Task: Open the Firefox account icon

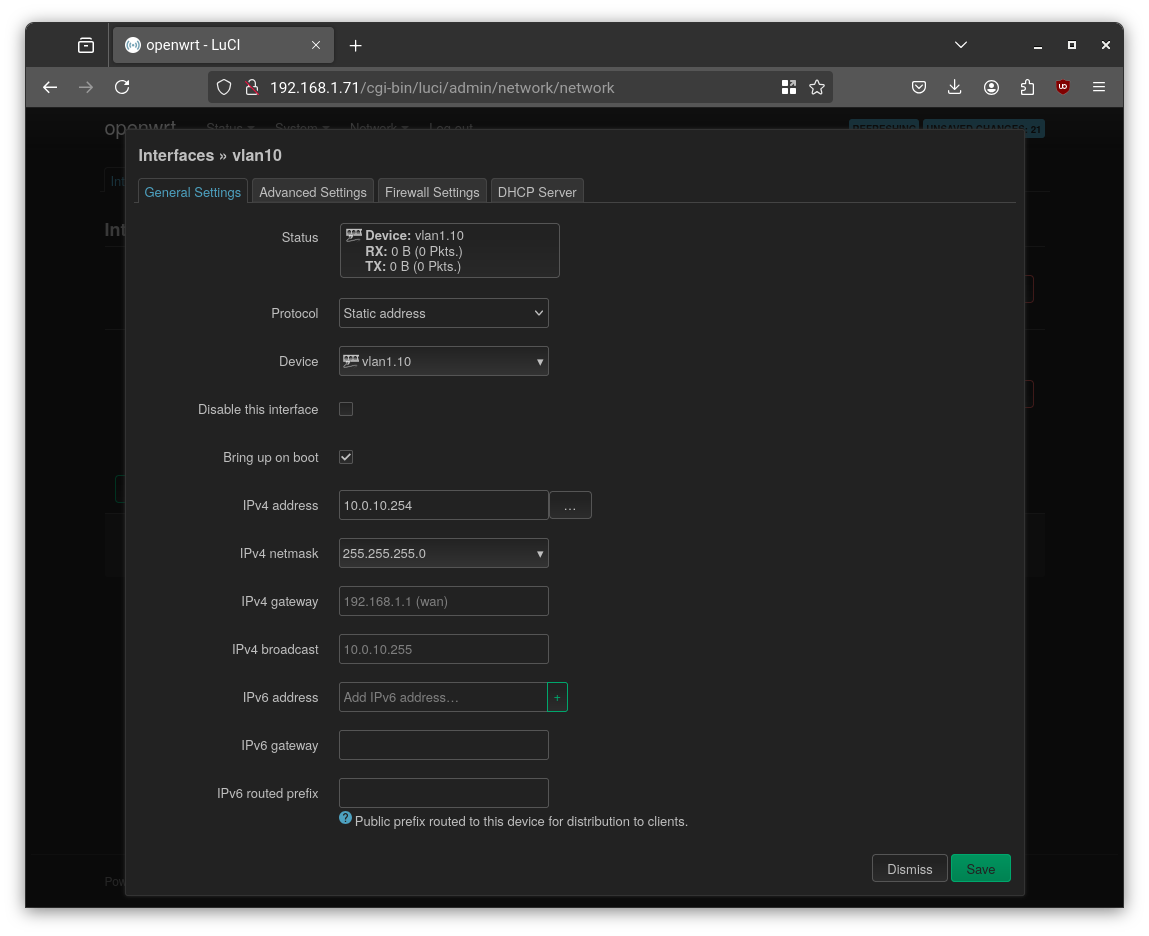Action: [x=991, y=87]
